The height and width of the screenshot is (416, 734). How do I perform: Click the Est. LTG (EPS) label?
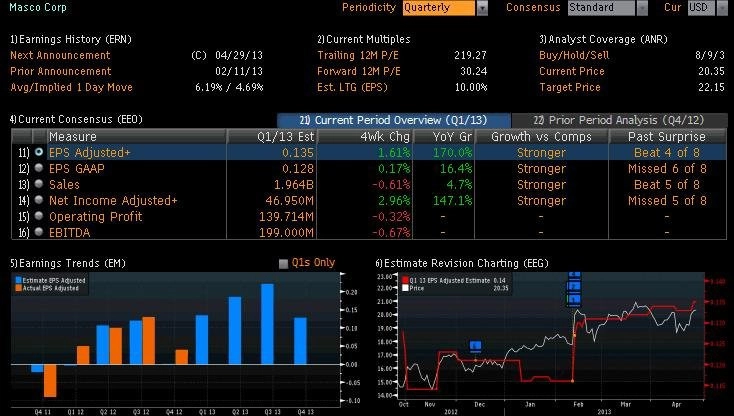pyautogui.click(x=352, y=87)
